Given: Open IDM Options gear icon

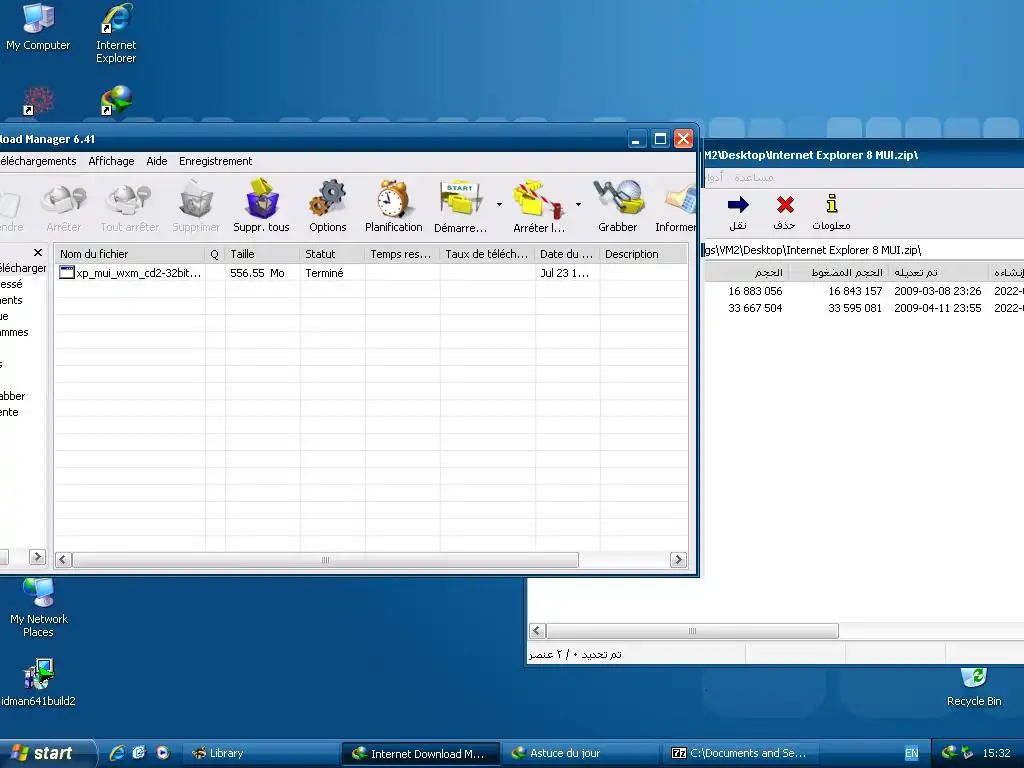Looking at the screenshot, I should tap(327, 208).
